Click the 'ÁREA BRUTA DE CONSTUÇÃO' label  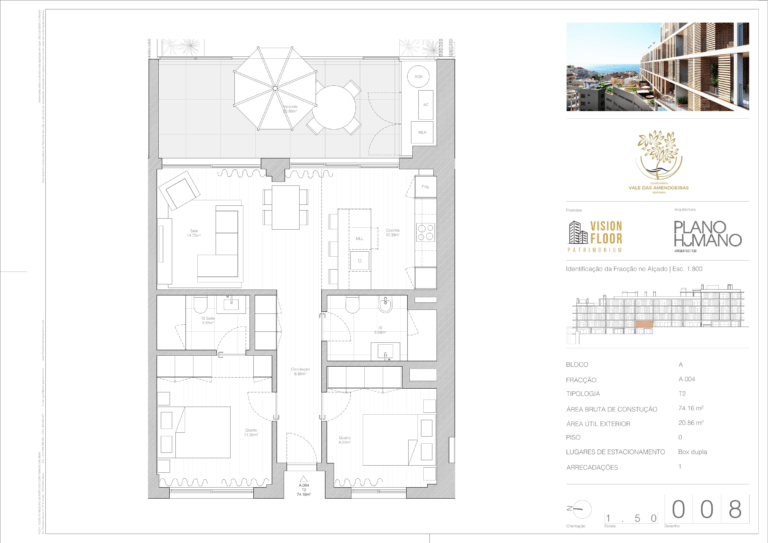(x=611, y=409)
